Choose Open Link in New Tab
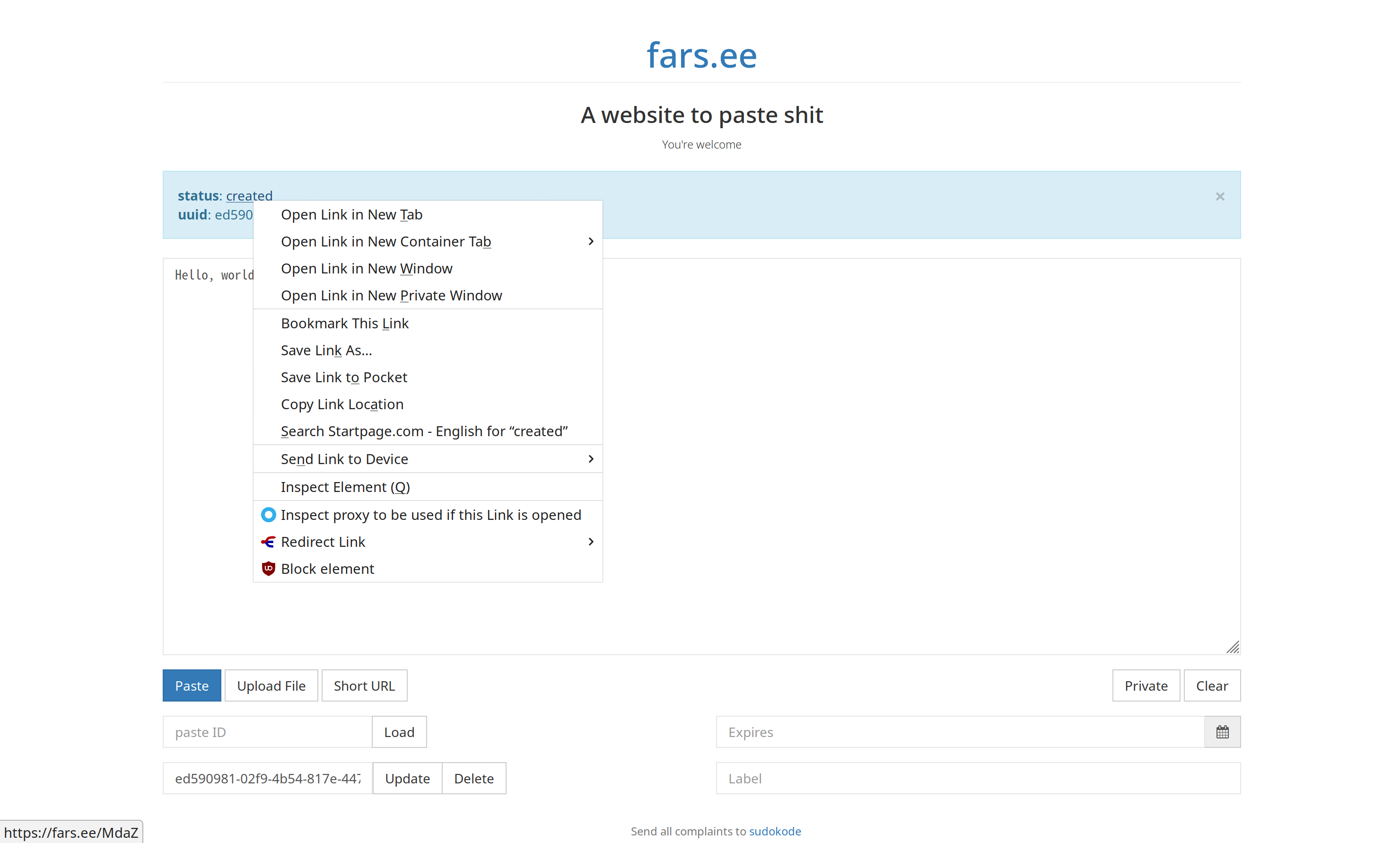The height and width of the screenshot is (843, 1400). [351, 215]
